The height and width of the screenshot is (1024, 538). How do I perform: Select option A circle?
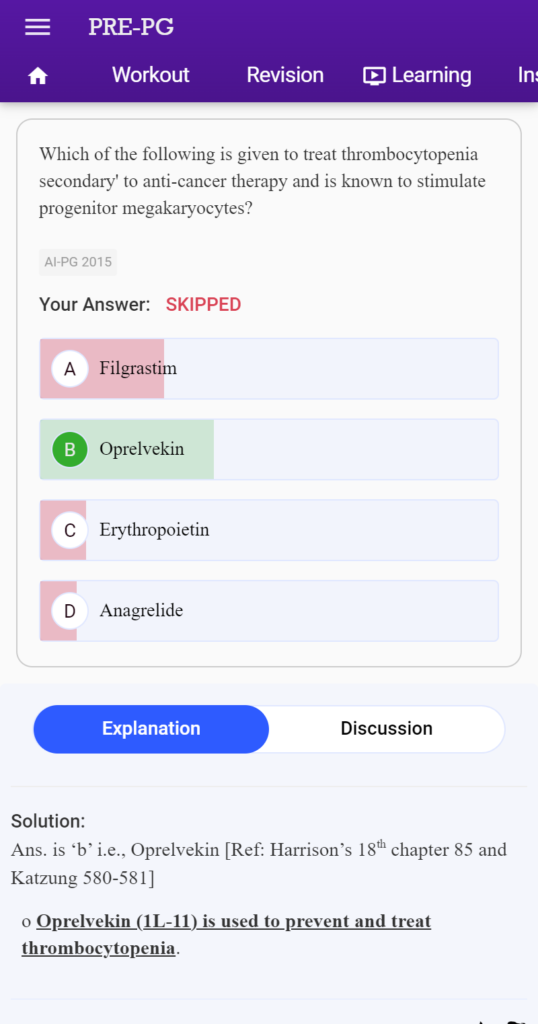[70, 369]
